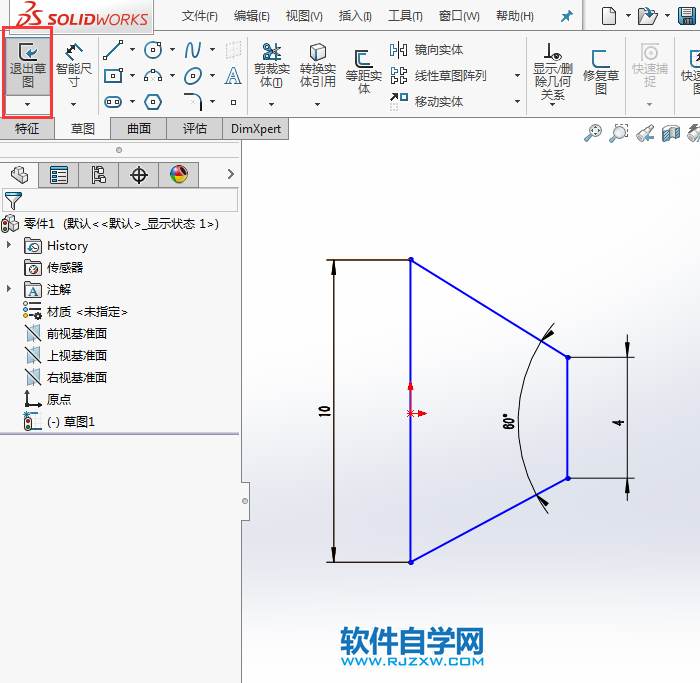This screenshot has width=700, height=683.
Task: Switch to the 特征 (Features) tab
Action: 27,129
